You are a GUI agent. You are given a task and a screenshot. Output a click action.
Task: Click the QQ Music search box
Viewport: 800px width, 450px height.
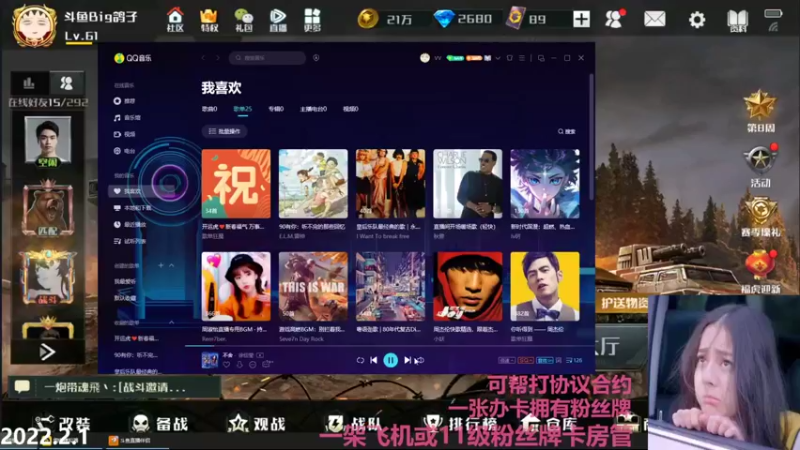267,58
